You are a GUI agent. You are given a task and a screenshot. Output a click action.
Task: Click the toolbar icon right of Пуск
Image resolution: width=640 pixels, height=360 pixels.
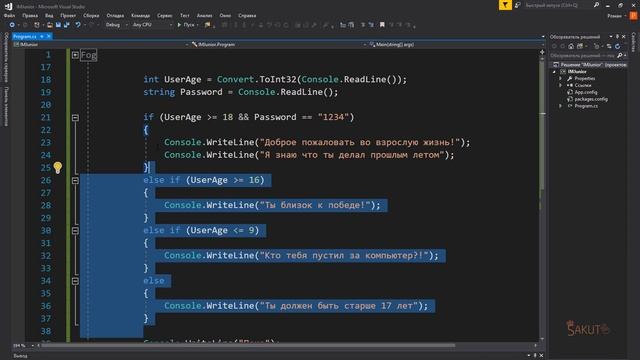coord(207,25)
